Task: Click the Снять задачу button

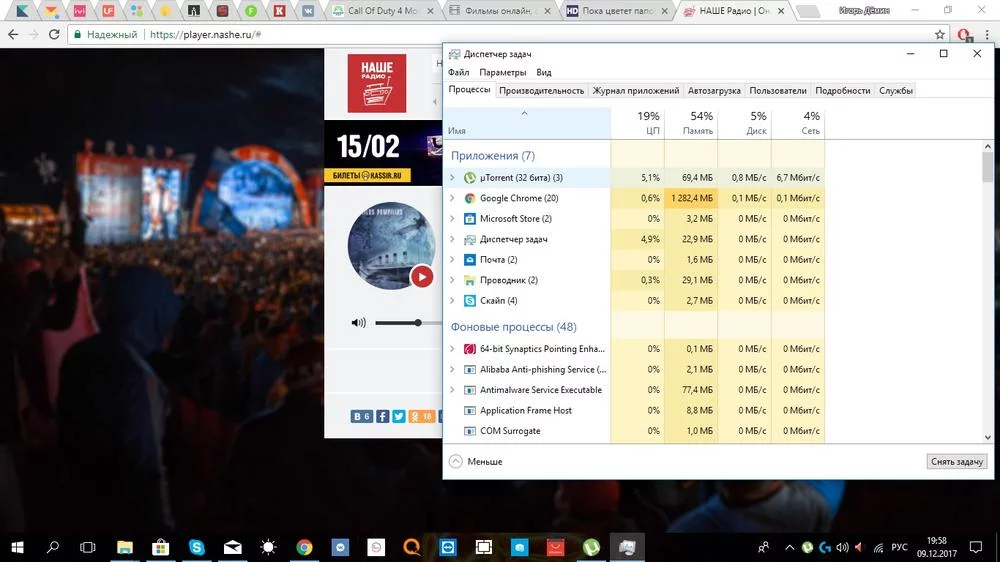Action: [x=957, y=461]
